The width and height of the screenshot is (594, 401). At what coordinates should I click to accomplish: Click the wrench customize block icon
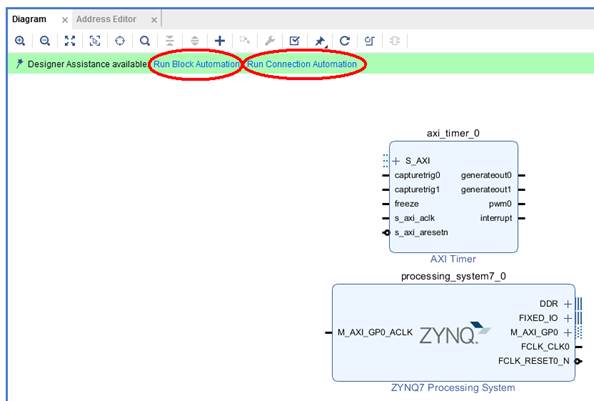(x=270, y=41)
